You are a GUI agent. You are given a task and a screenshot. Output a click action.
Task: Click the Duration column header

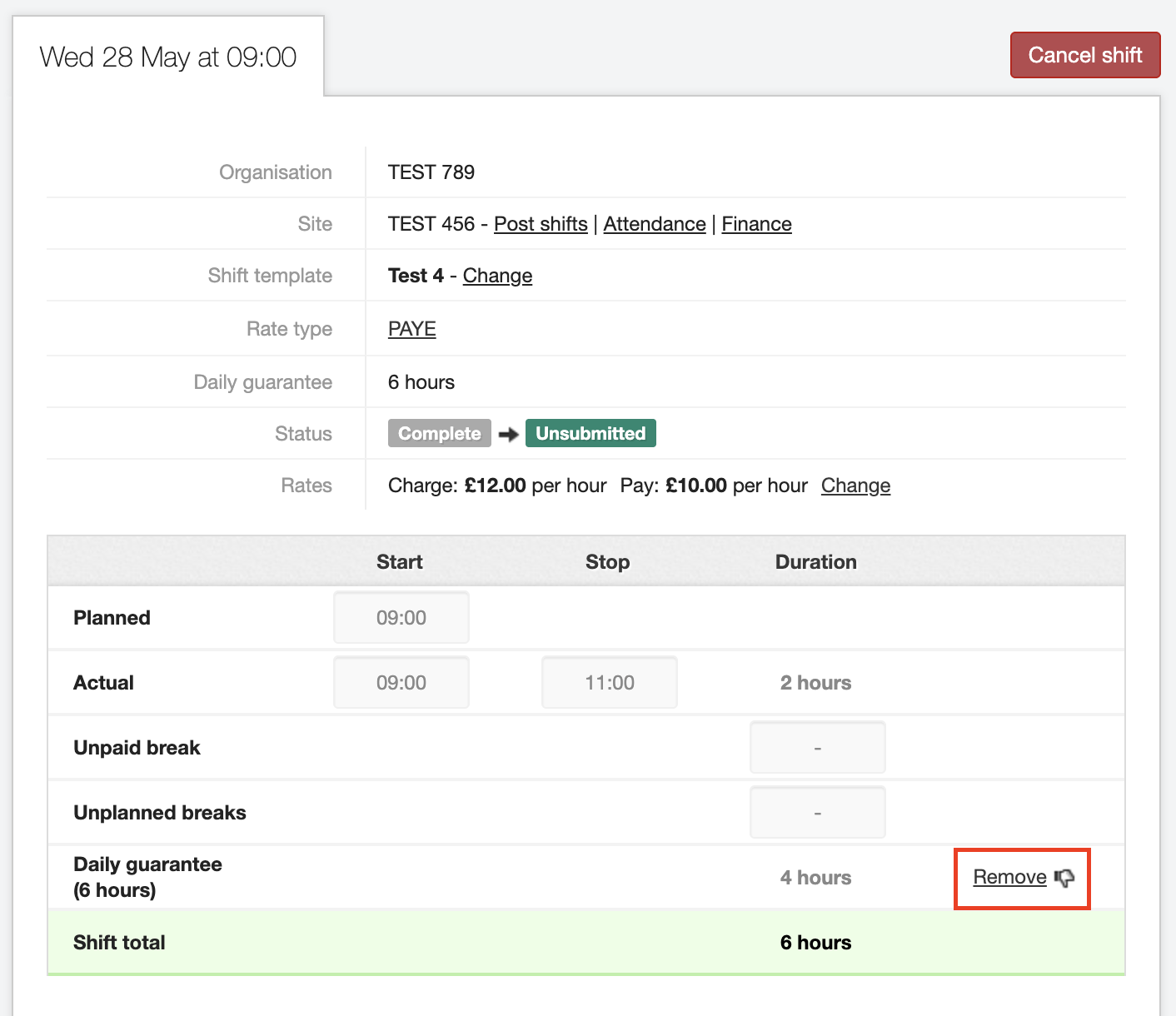pyautogui.click(x=815, y=562)
